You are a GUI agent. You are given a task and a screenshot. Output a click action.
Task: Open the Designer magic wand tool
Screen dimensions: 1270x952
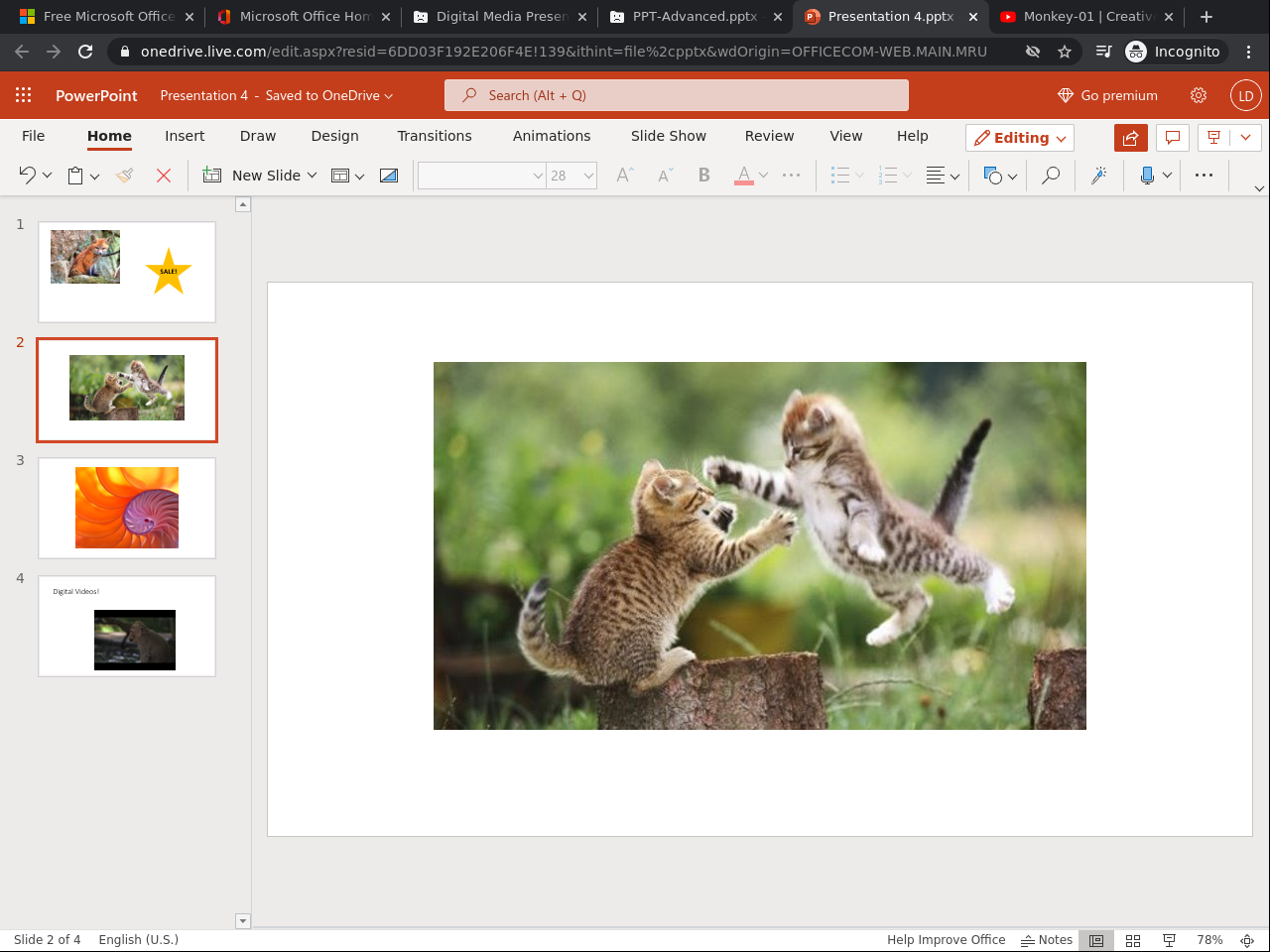[1098, 176]
